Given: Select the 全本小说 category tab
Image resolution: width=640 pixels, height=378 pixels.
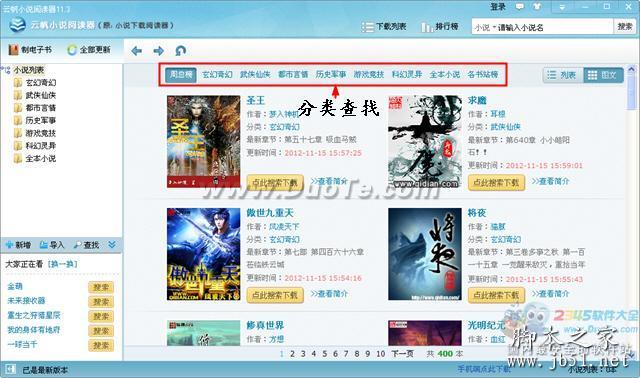Looking at the screenshot, I should 444,75.
